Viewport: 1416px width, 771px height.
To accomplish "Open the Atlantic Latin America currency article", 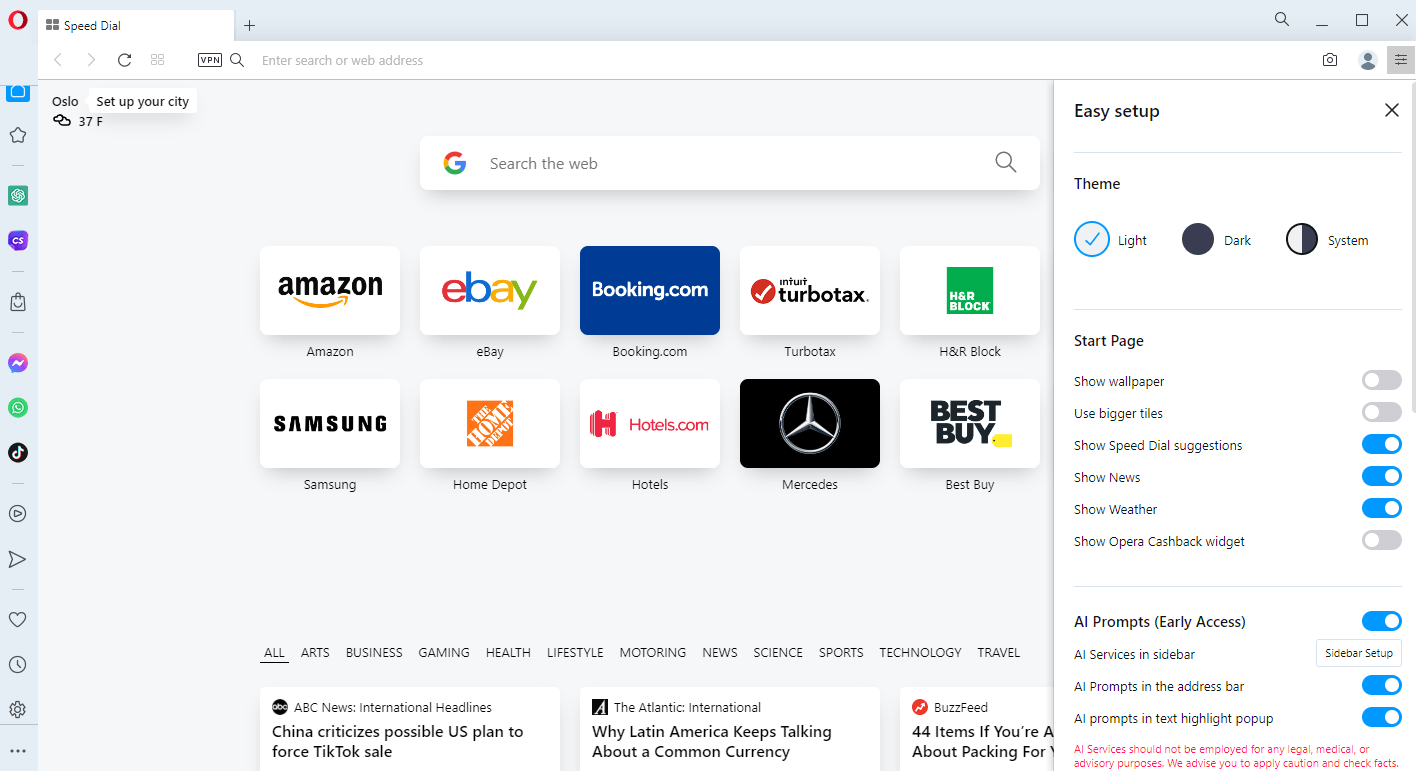I will pyautogui.click(x=711, y=741).
